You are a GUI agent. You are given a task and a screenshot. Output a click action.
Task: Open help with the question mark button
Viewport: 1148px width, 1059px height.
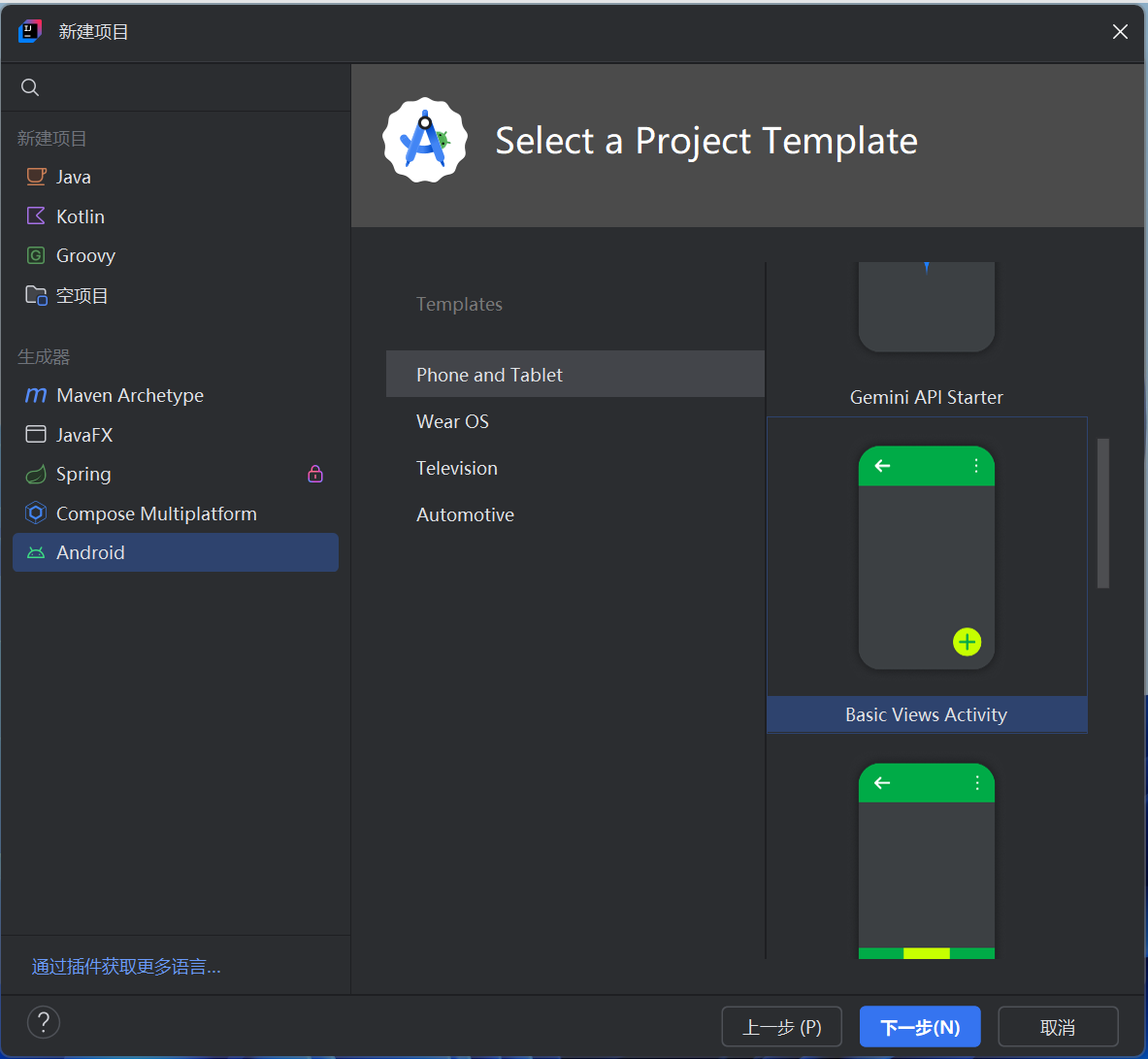click(44, 1022)
